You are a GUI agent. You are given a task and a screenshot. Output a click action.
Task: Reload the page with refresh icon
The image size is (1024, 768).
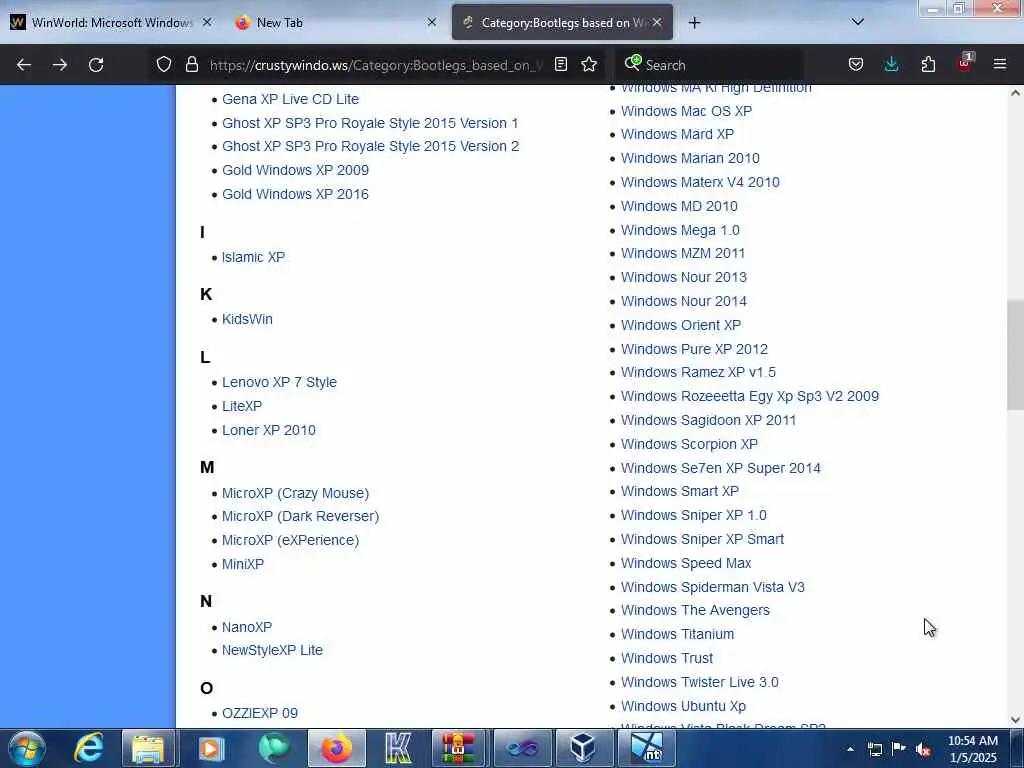(x=96, y=65)
